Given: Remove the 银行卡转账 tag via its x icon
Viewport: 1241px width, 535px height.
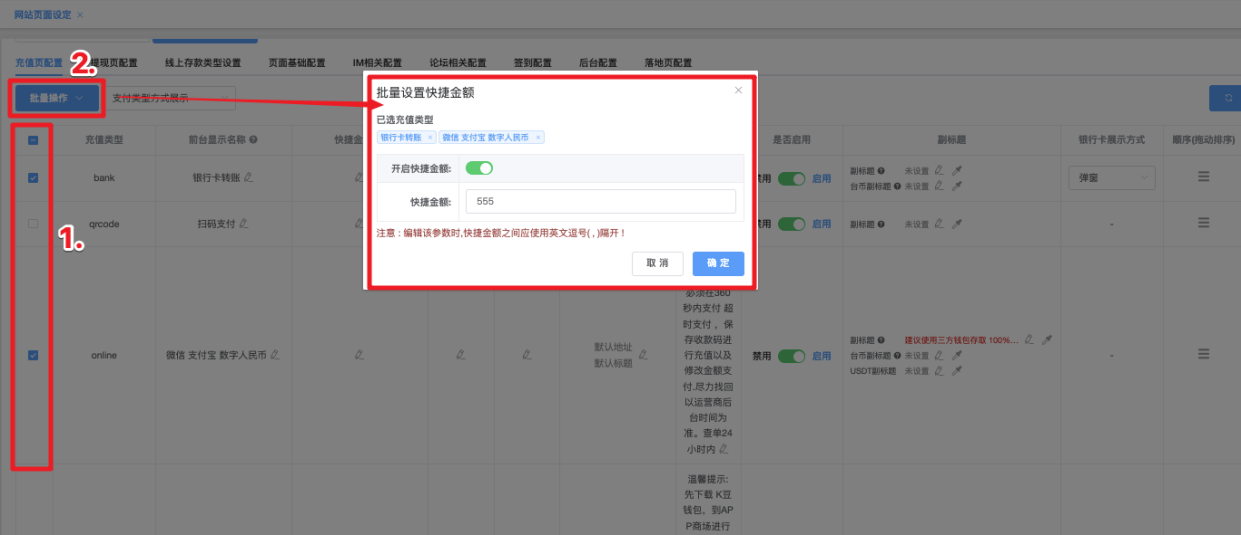Looking at the screenshot, I should 430,138.
